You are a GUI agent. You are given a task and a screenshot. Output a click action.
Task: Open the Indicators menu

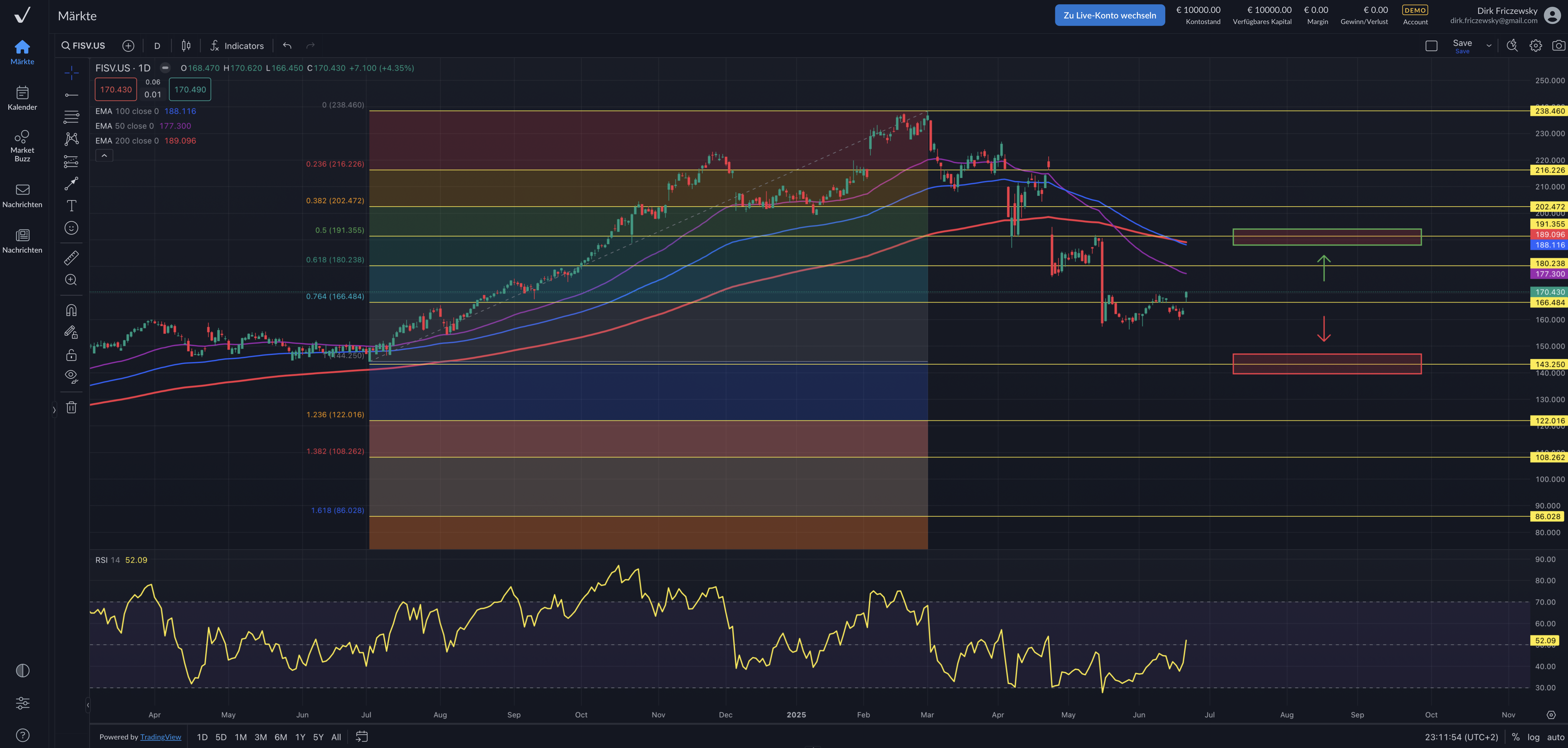237,46
